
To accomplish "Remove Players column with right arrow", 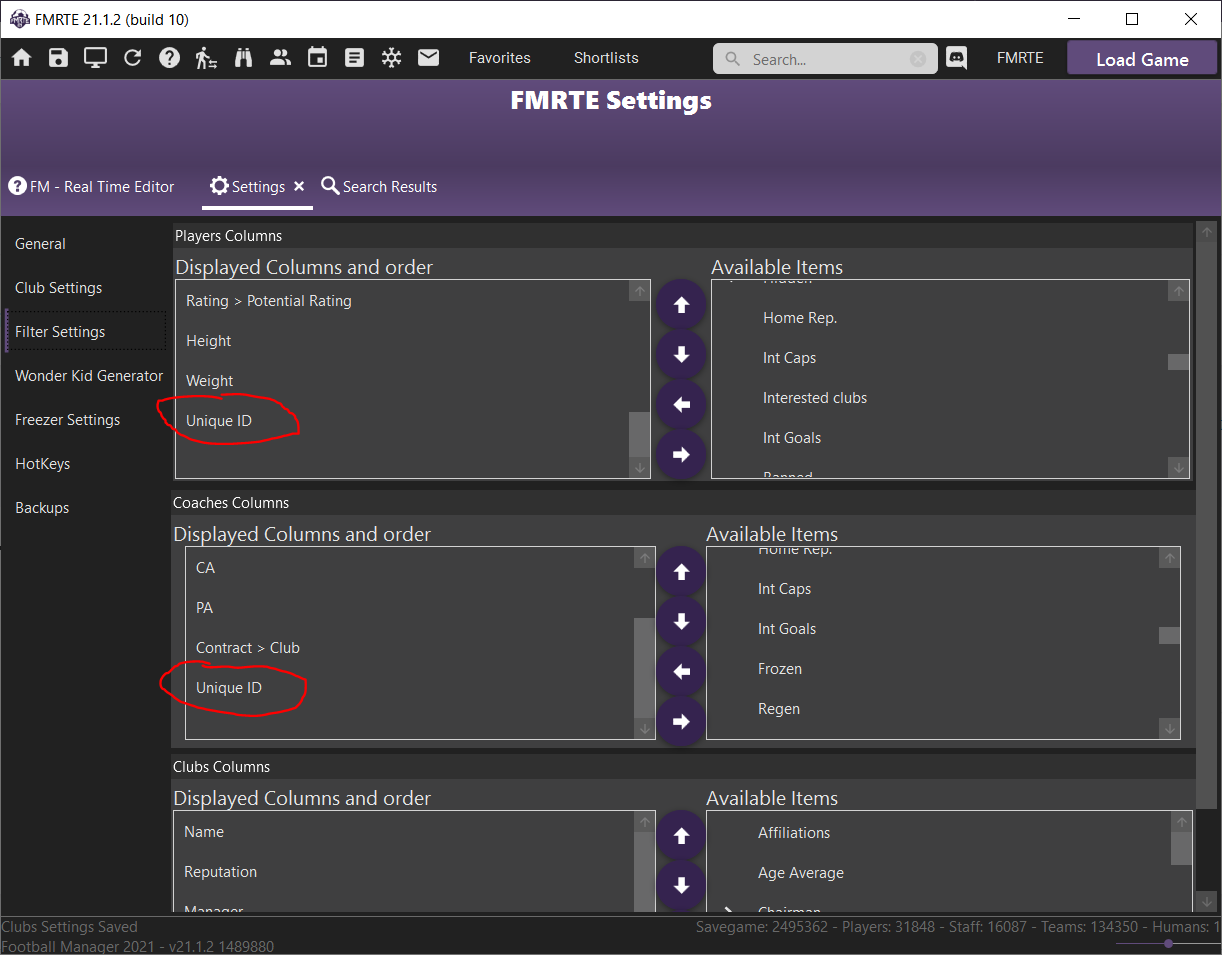I will 681,454.
